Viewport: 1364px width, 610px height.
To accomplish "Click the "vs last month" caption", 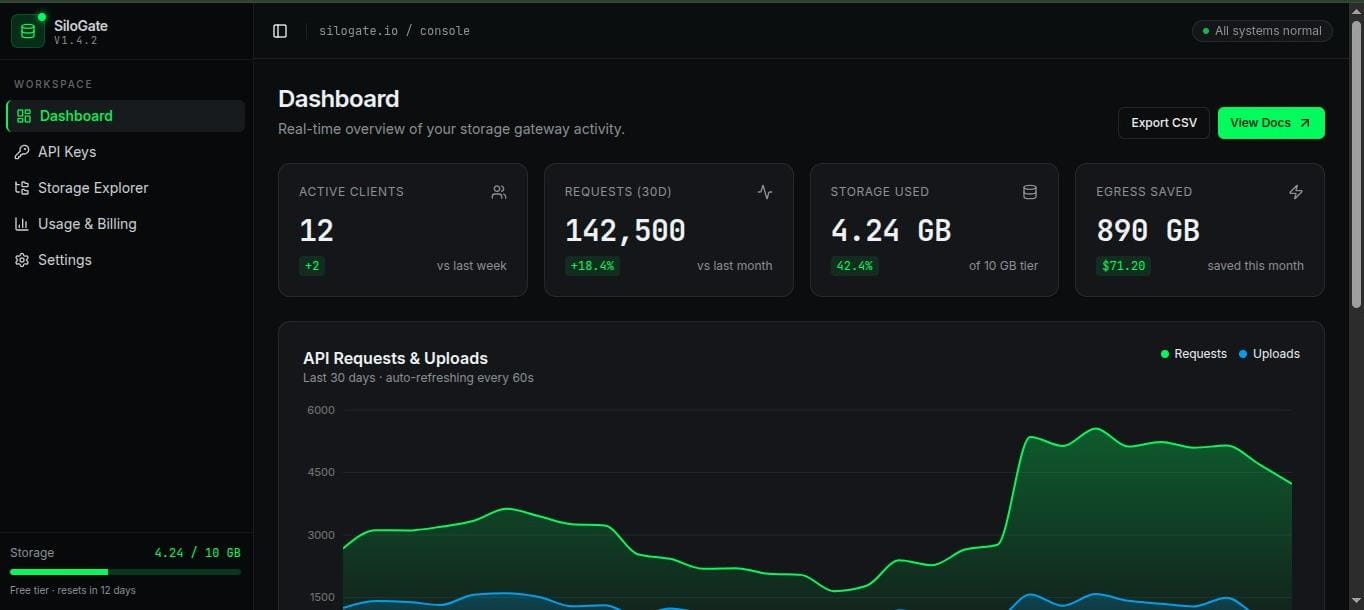I will tap(735, 266).
